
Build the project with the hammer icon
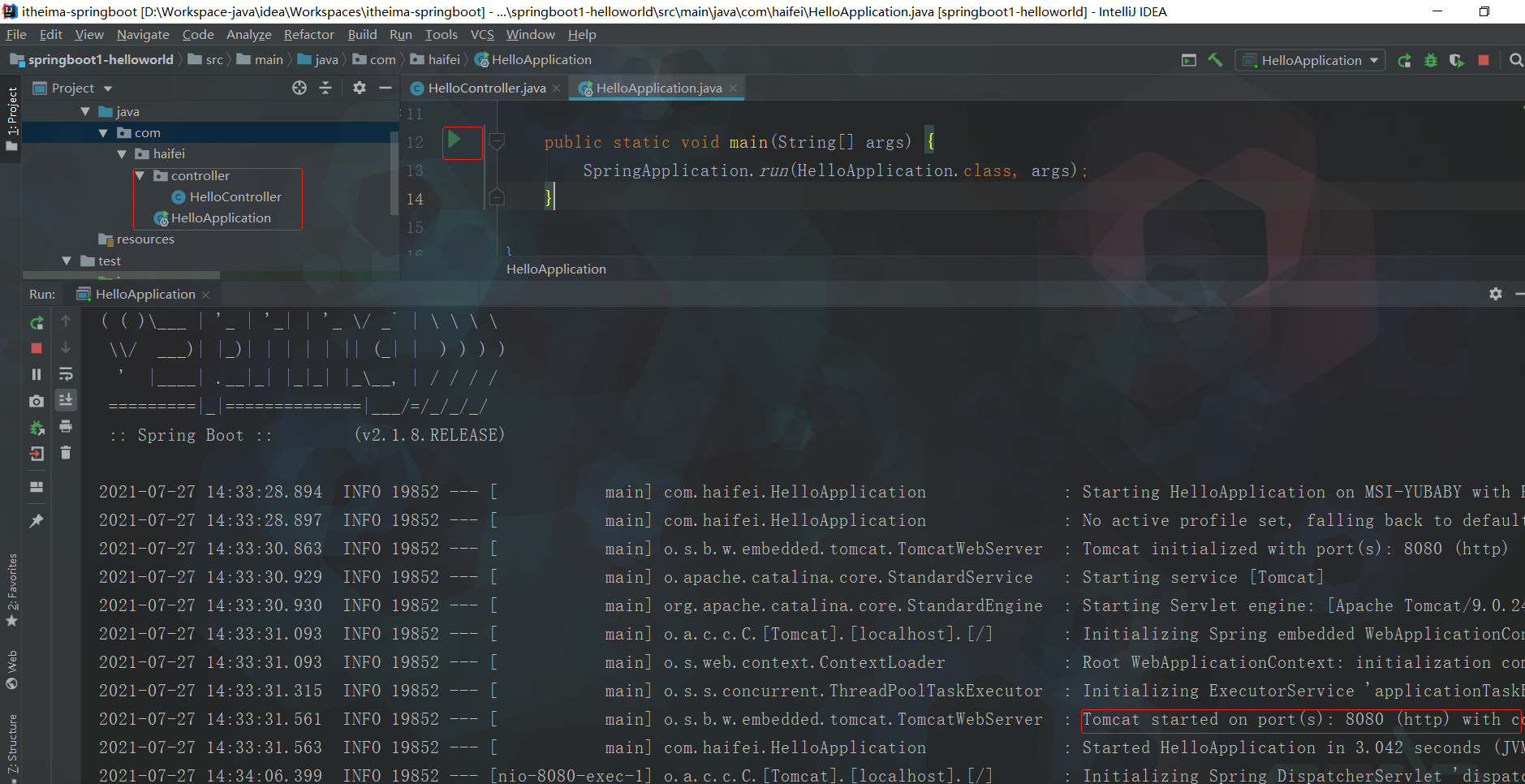pyautogui.click(x=1216, y=60)
